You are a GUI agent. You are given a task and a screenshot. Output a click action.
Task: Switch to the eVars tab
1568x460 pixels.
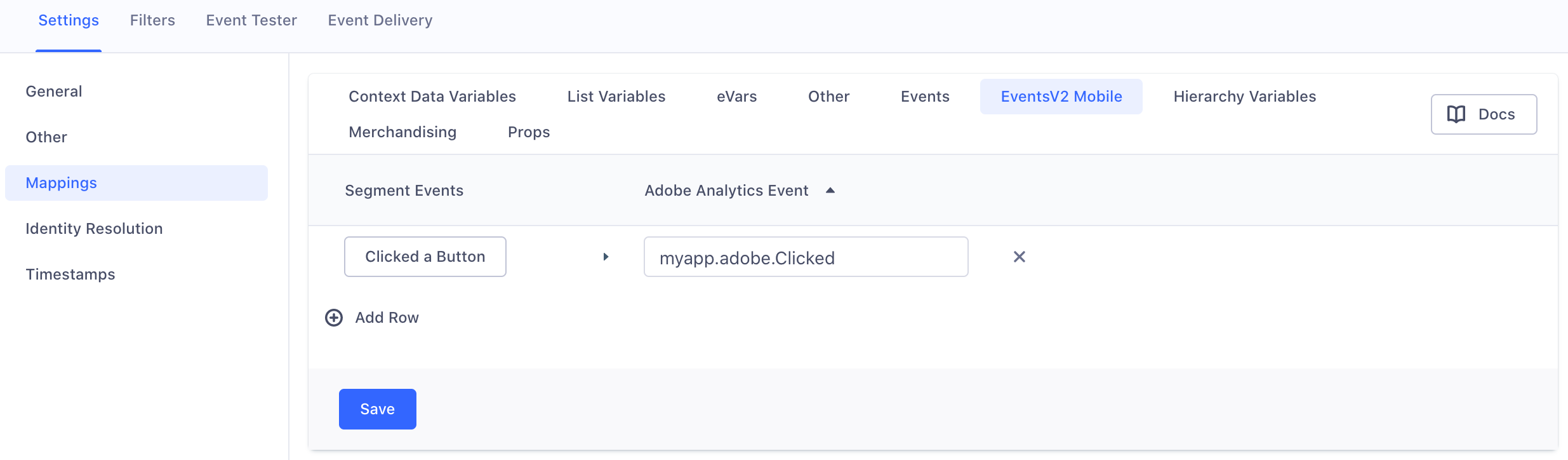pyautogui.click(x=736, y=96)
